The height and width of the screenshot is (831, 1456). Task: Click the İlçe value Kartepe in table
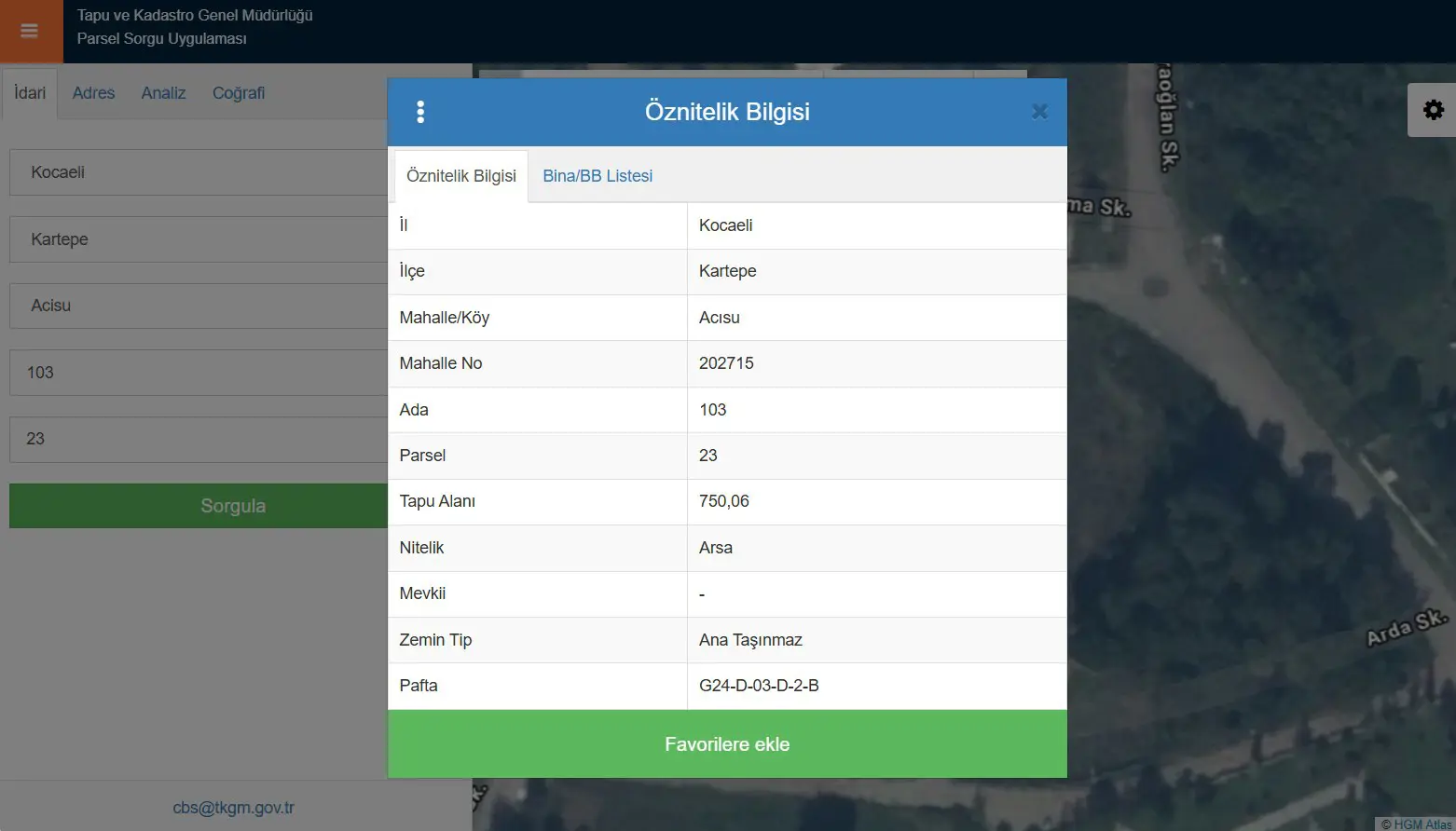pyautogui.click(x=727, y=271)
